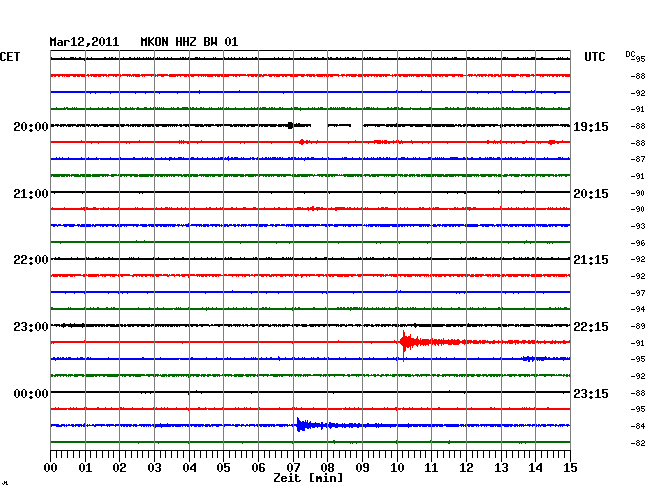Click the 03 minute axis label
This screenshot has height=494, width=650.
point(154,467)
